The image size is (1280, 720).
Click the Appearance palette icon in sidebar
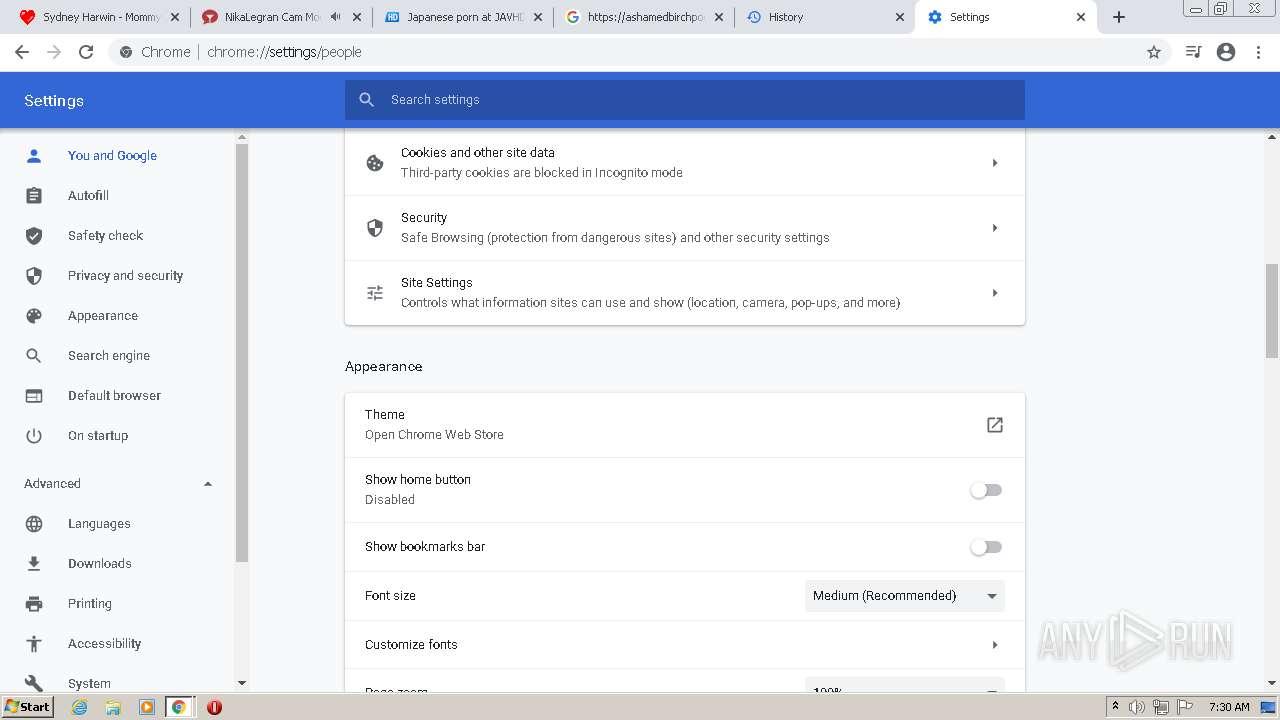coord(34,316)
